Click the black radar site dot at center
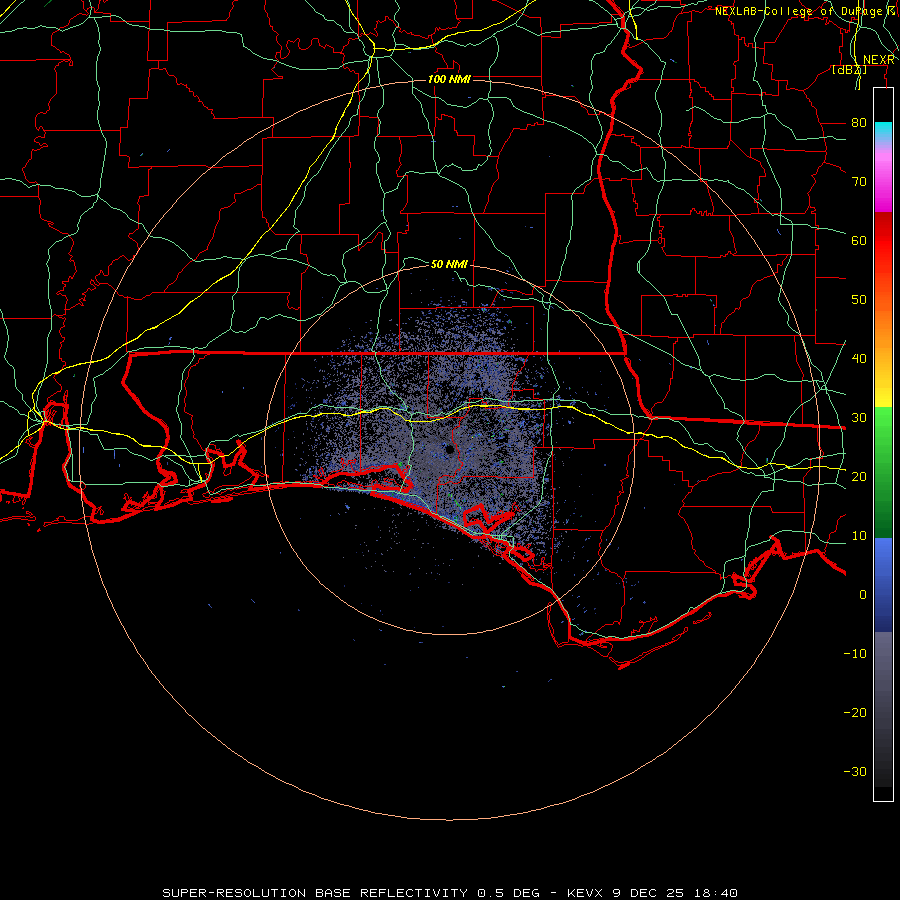The width and height of the screenshot is (900, 900). coord(449,449)
